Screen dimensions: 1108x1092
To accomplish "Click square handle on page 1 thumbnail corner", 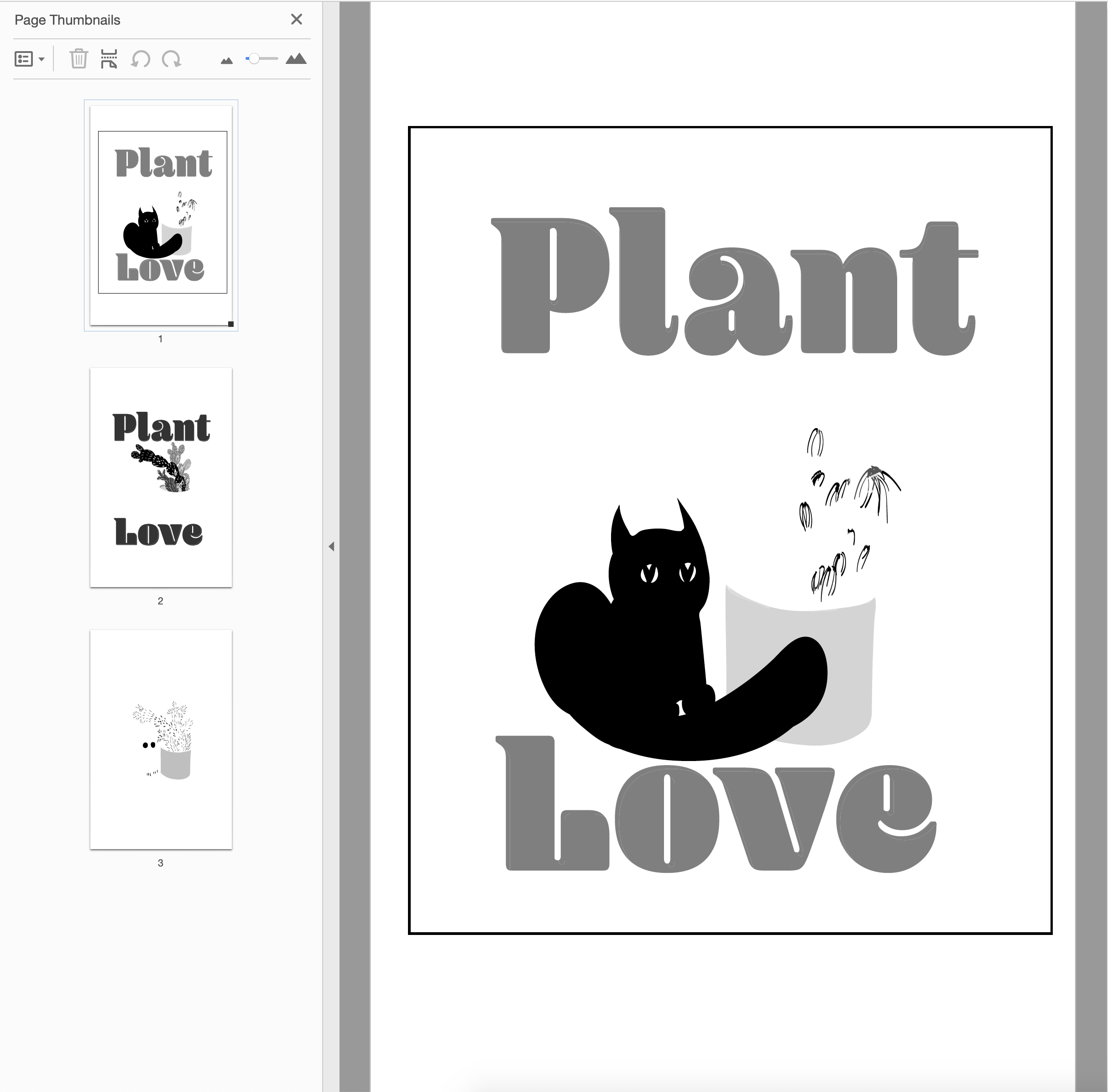I will tap(231, 324).
